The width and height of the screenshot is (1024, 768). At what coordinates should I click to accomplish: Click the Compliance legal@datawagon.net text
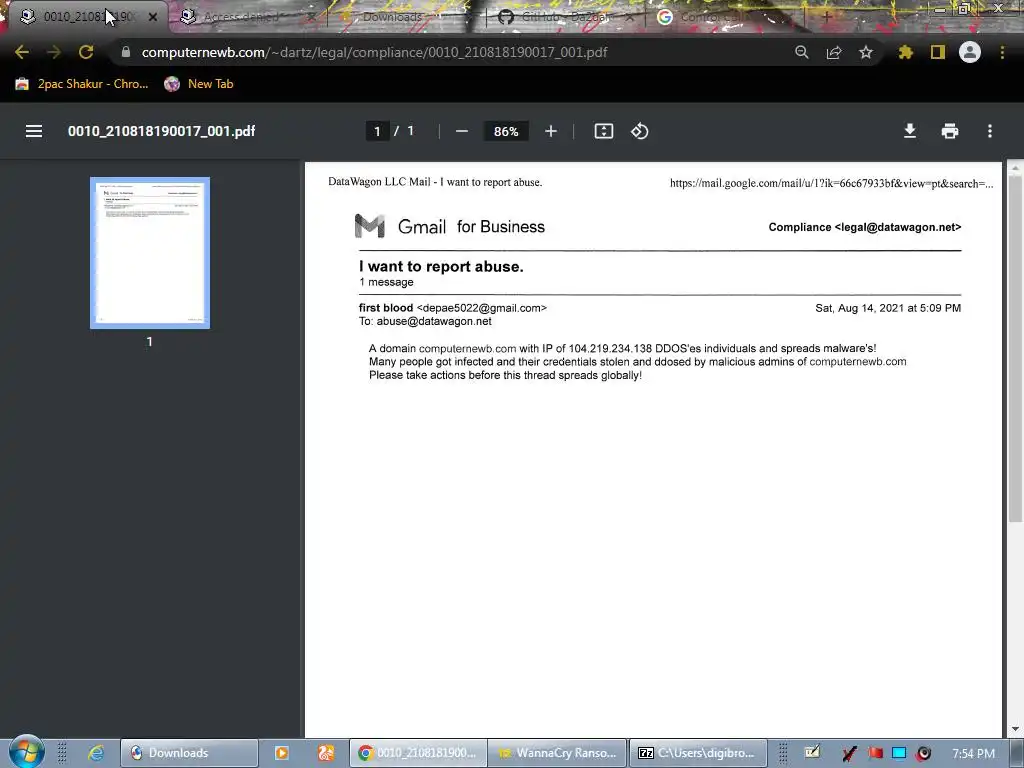[865, 227]
